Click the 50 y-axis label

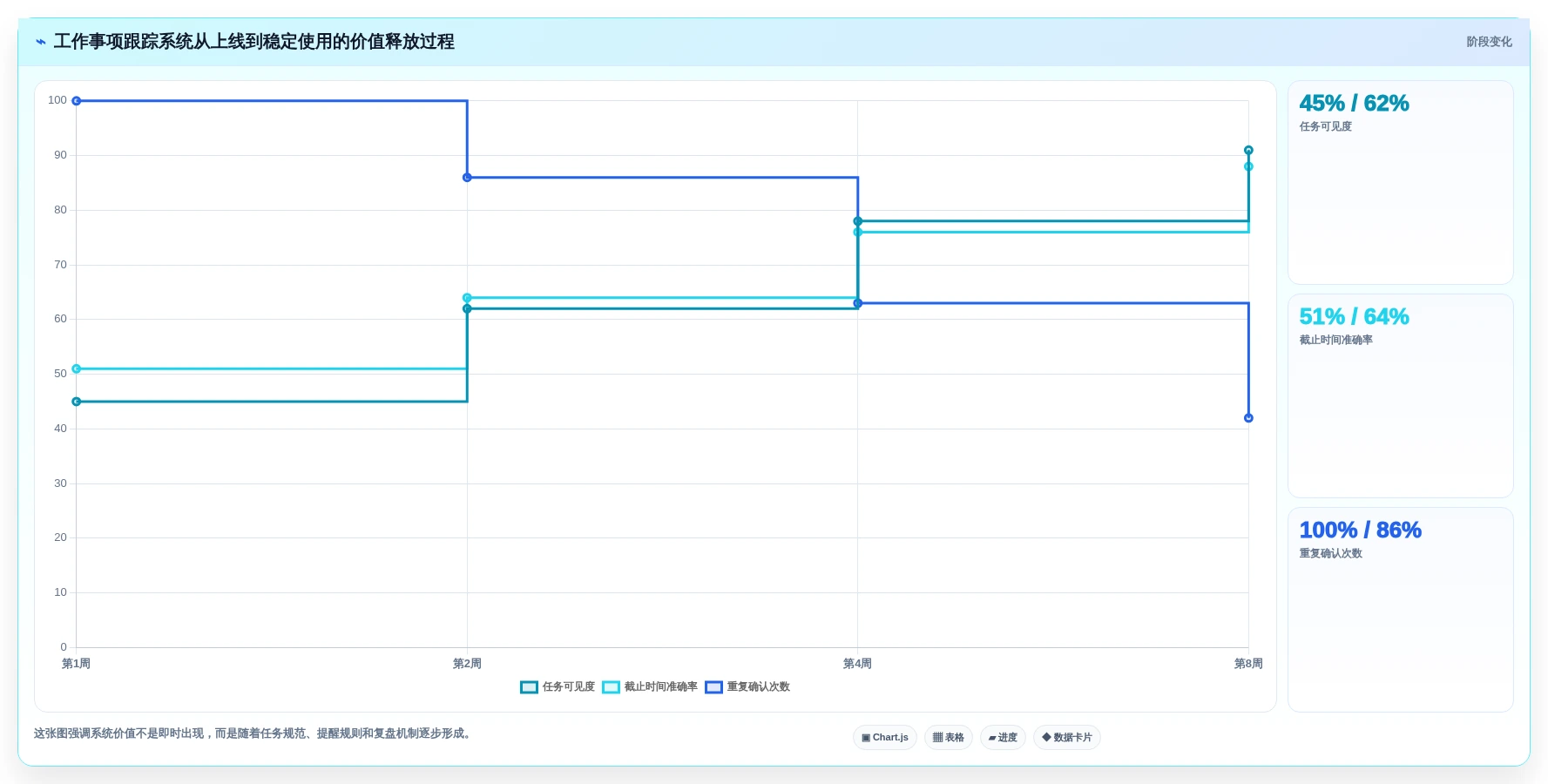(60, 374)
